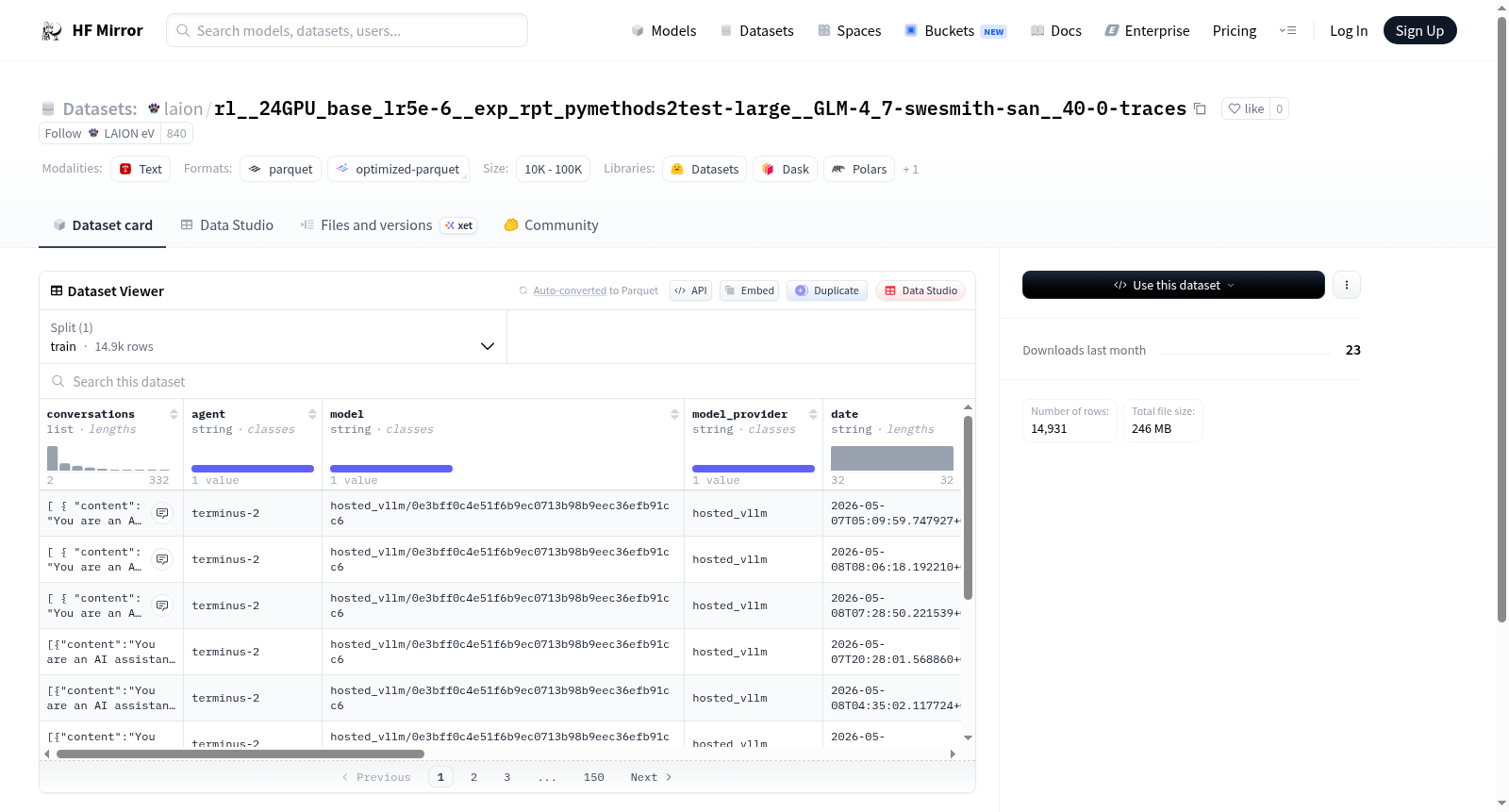
Task: Click the LAION eV organization avatar
Action: tap(93, 133)
